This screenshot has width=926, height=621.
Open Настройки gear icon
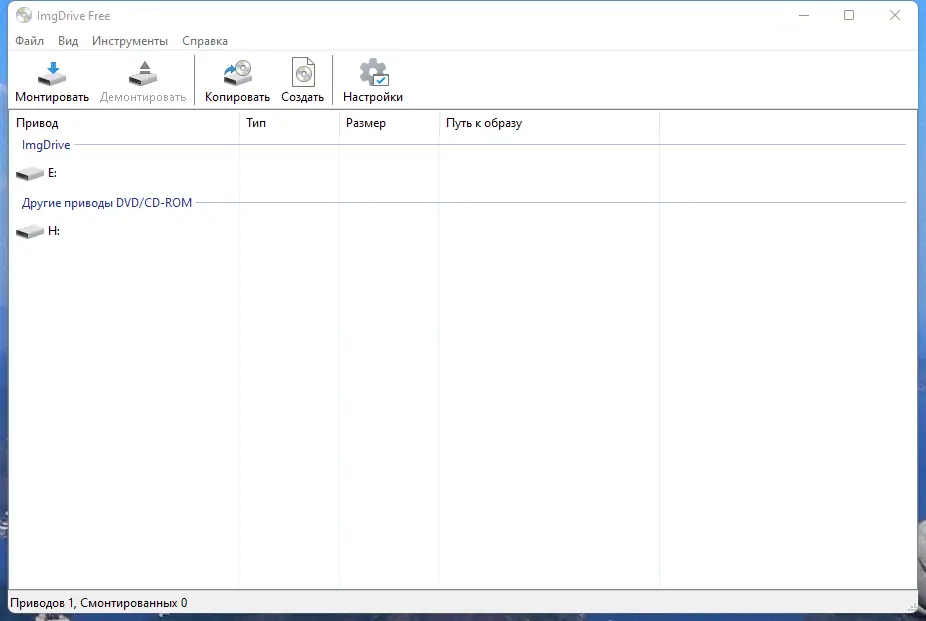(374, 72)
